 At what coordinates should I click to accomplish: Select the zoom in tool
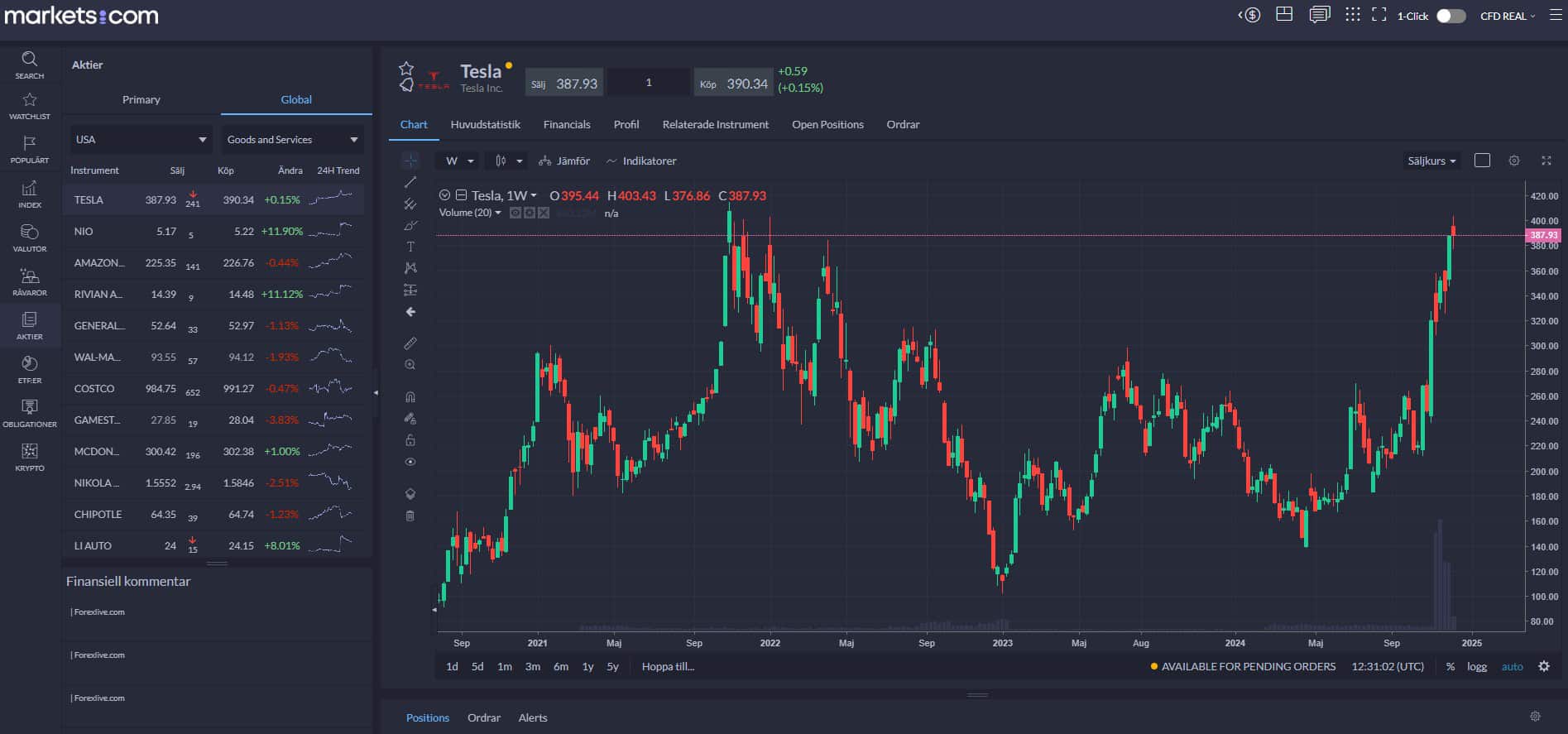coord(410,365)
